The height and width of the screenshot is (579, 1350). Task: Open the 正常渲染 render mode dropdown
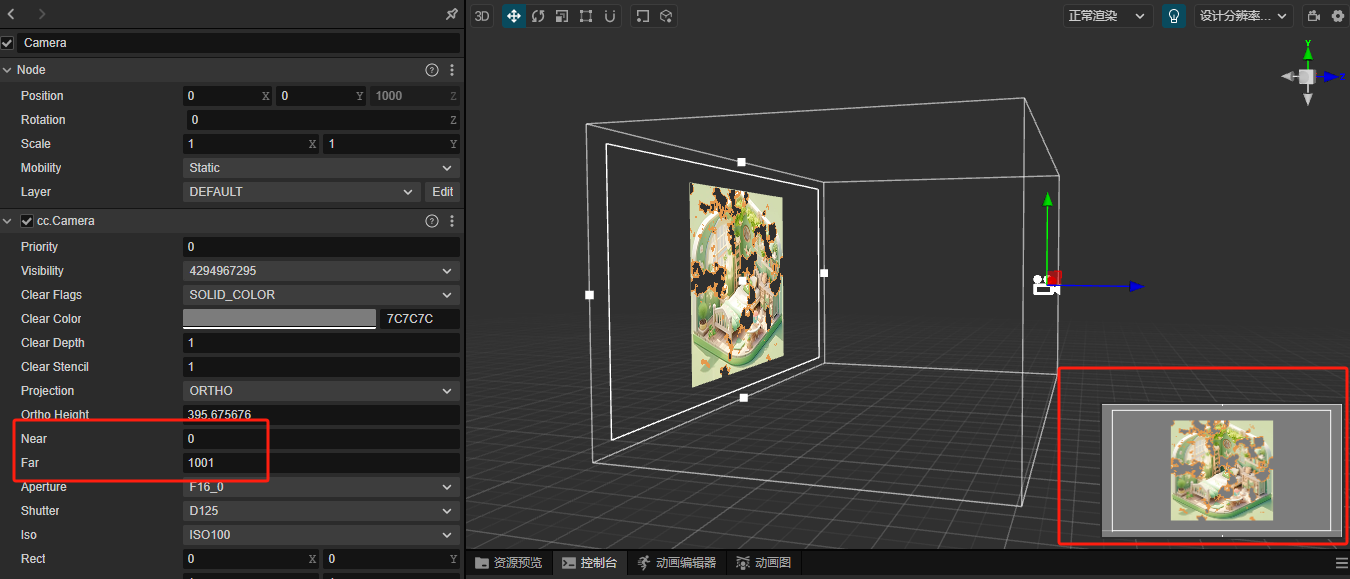click(1107, 16)
